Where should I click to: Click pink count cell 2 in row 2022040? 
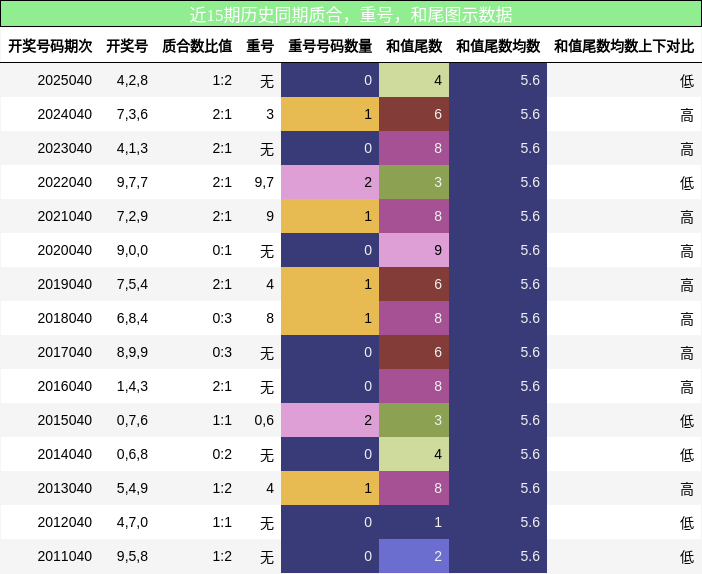(330, 182)
